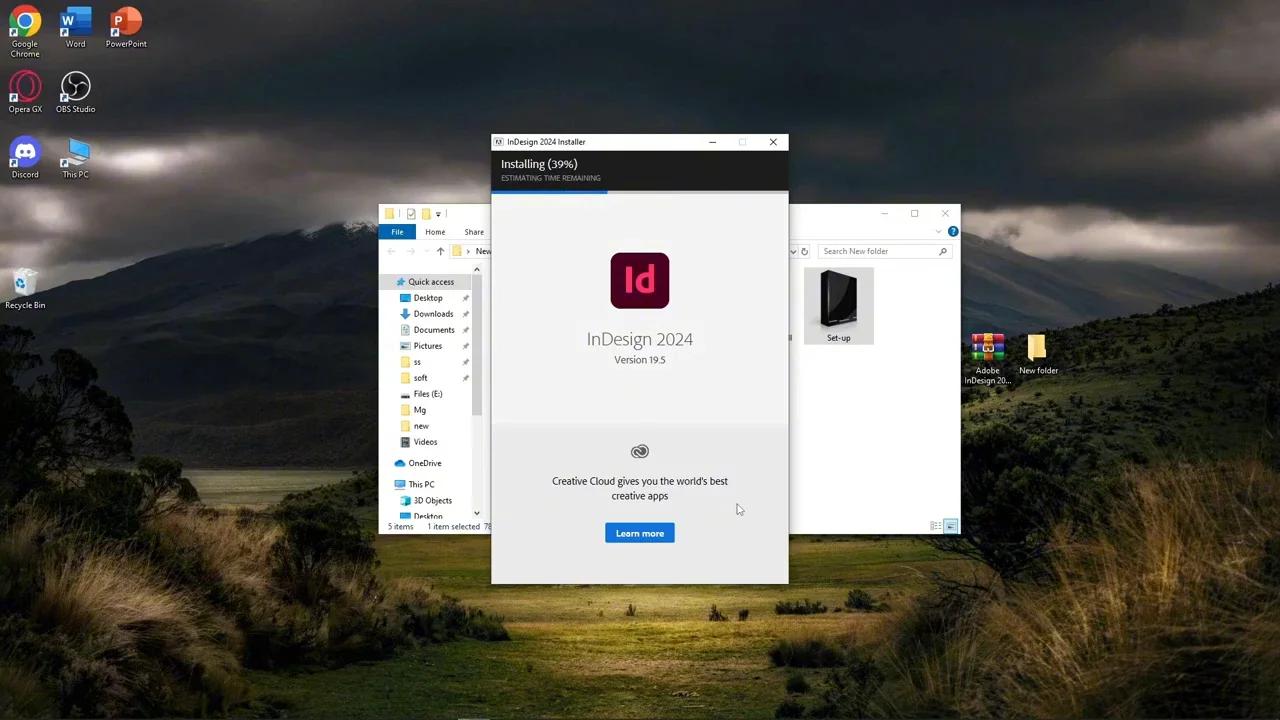The width and height of the screenshot is (1280, 720).
Task: Click the Creative Cloud icon in installer
Action: [x=639, y=451]
